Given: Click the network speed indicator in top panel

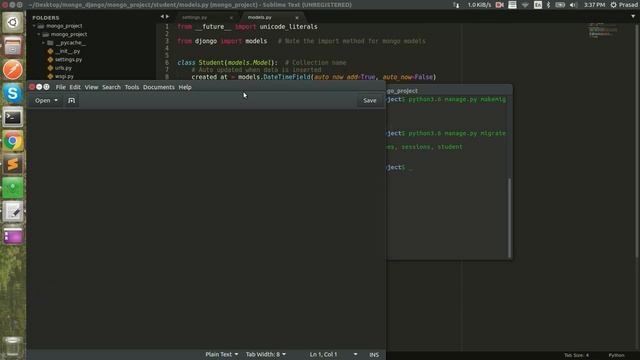Looking at the screenshot, I should pyautogui.click(x=479, y=5).
